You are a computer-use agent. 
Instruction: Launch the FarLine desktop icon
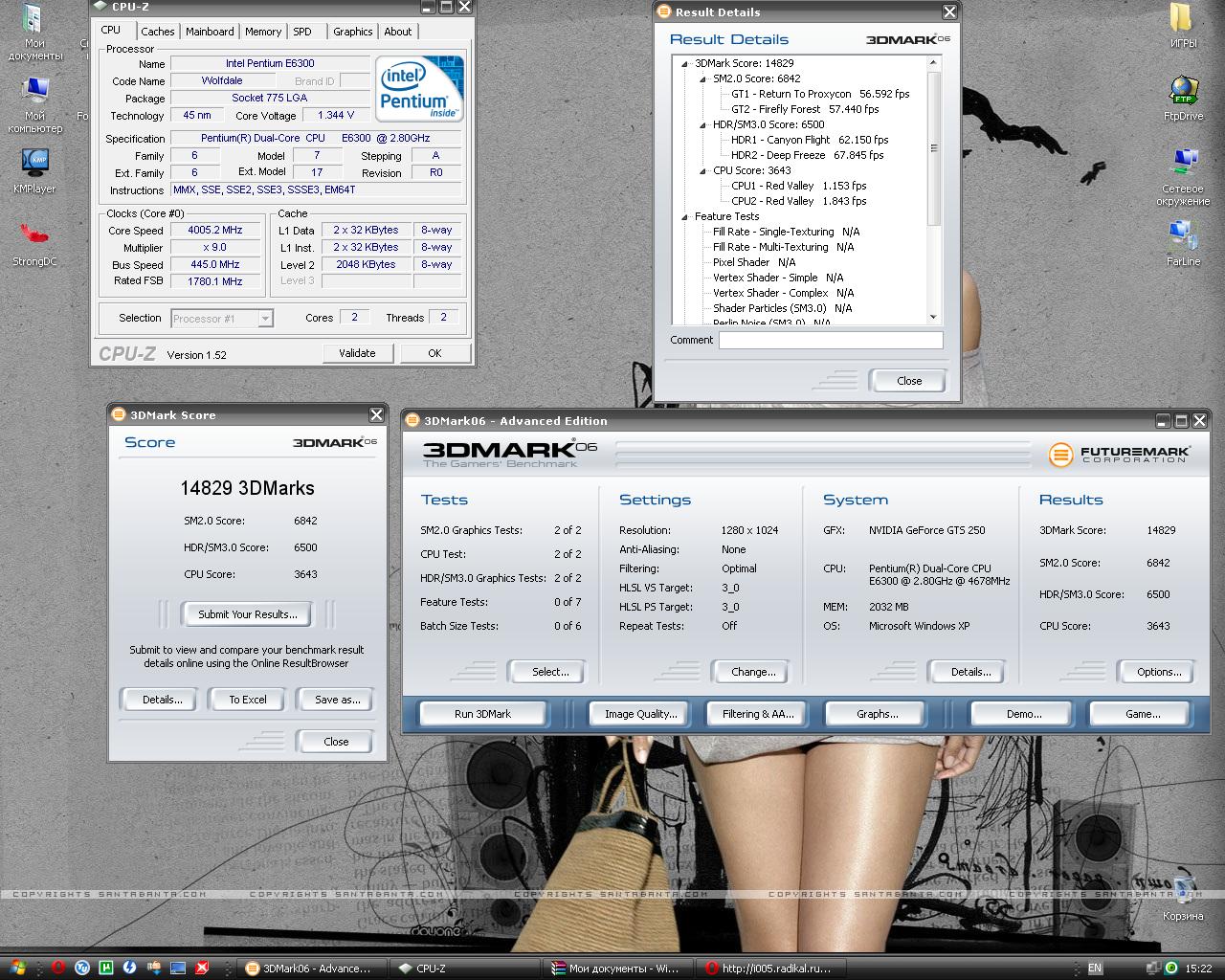(1183, 244)
